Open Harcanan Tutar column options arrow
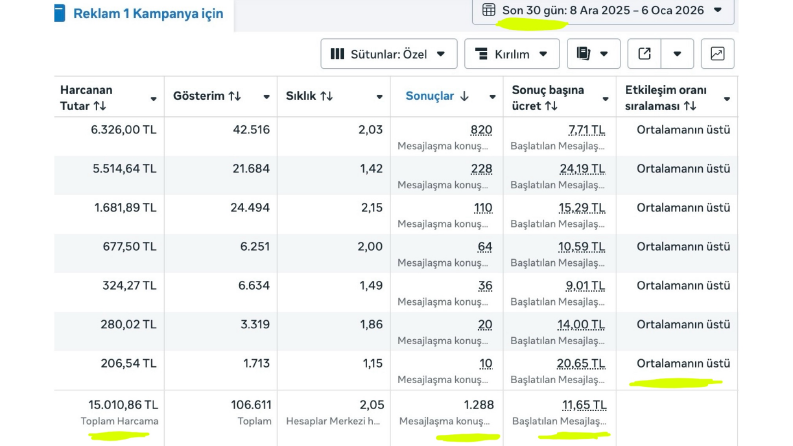Screen dimensions: 793x446 pos(153,99)
